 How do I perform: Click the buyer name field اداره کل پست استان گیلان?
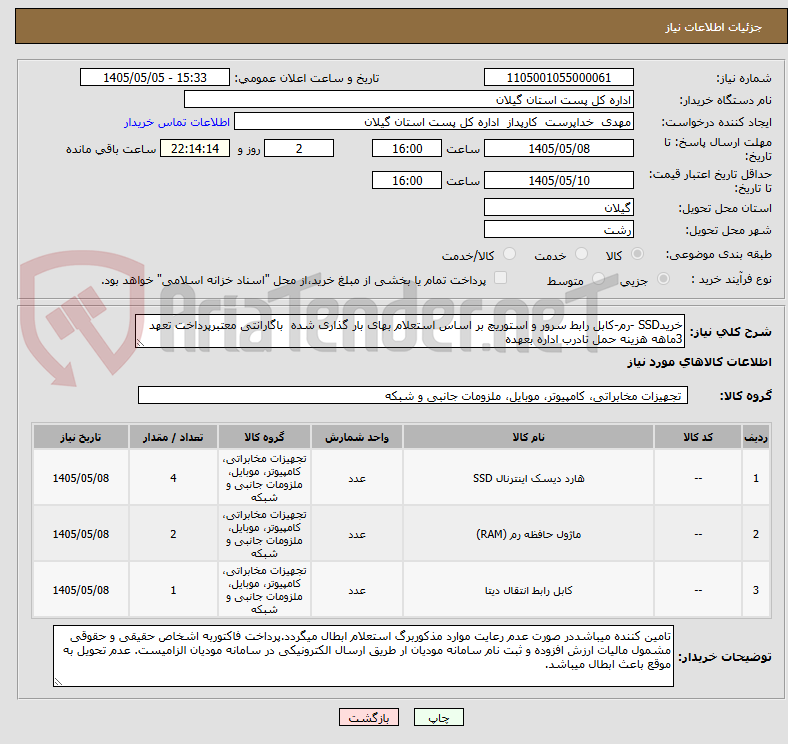pos(409,100)
